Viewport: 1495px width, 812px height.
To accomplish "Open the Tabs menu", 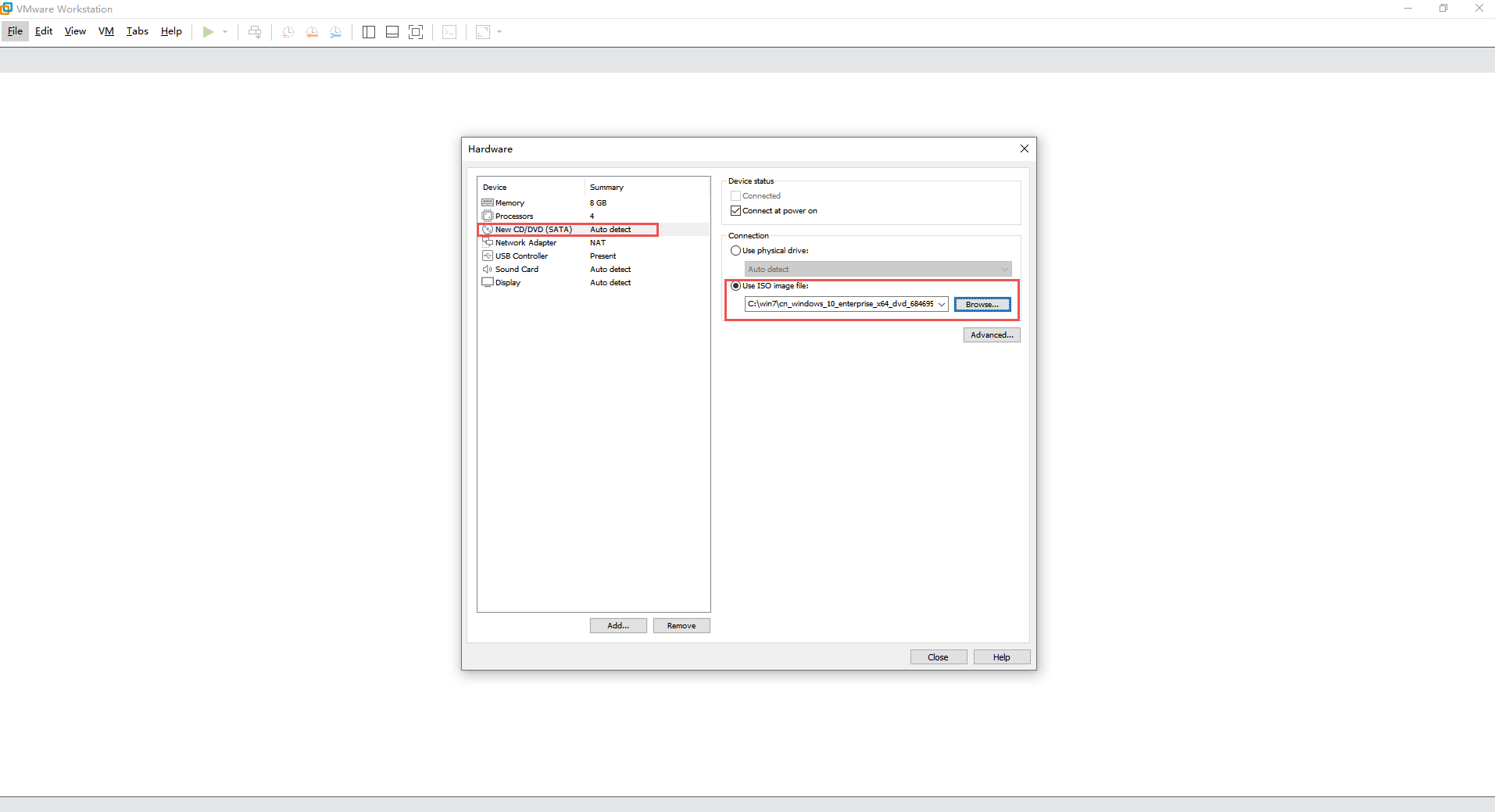I will (138, 31).
